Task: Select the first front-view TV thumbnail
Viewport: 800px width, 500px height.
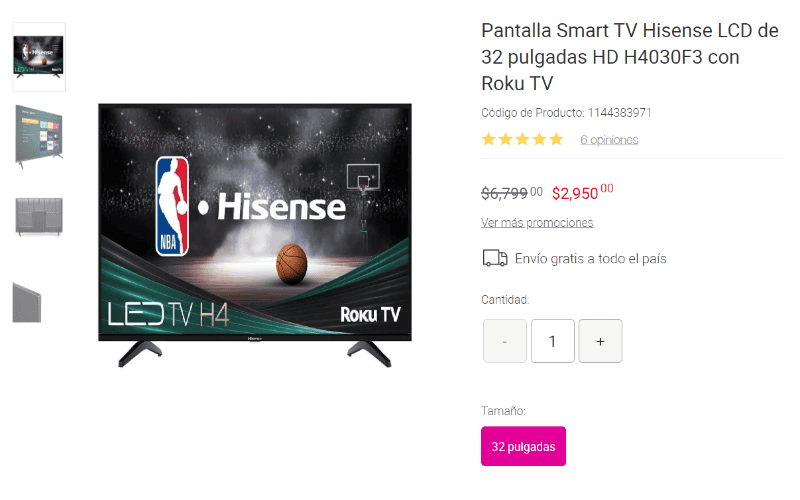Action: [x=39, y=57]
